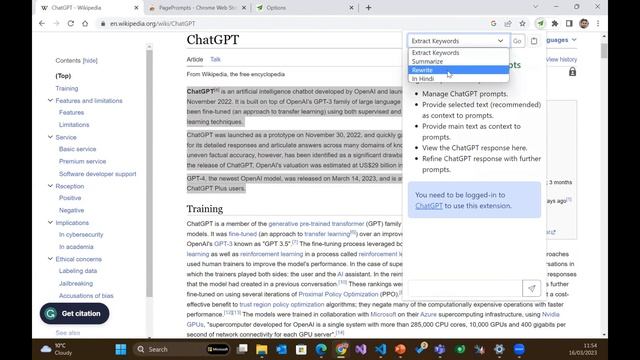Open Visual Studio Code from taskbar

click(x=381, y=349)
